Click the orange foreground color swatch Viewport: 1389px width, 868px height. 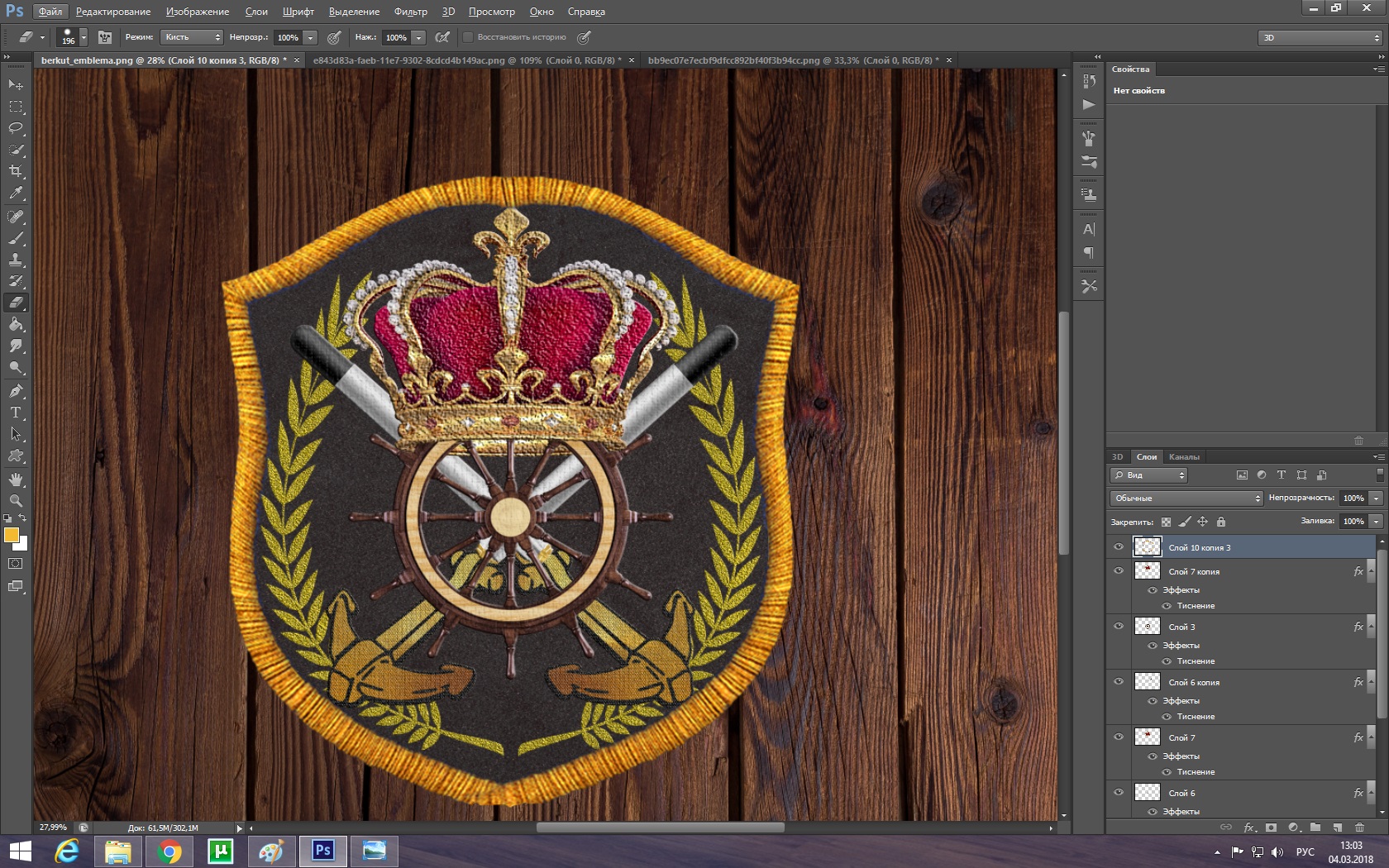12,536
